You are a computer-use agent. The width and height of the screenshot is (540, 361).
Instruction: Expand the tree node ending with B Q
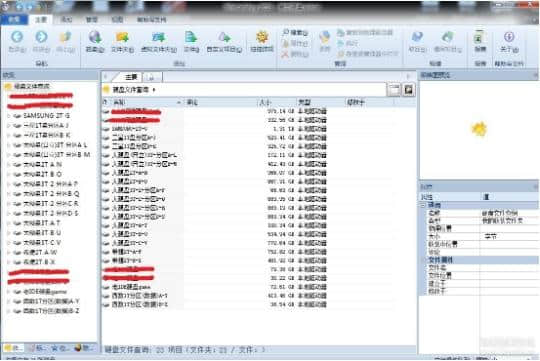(9, 194)
